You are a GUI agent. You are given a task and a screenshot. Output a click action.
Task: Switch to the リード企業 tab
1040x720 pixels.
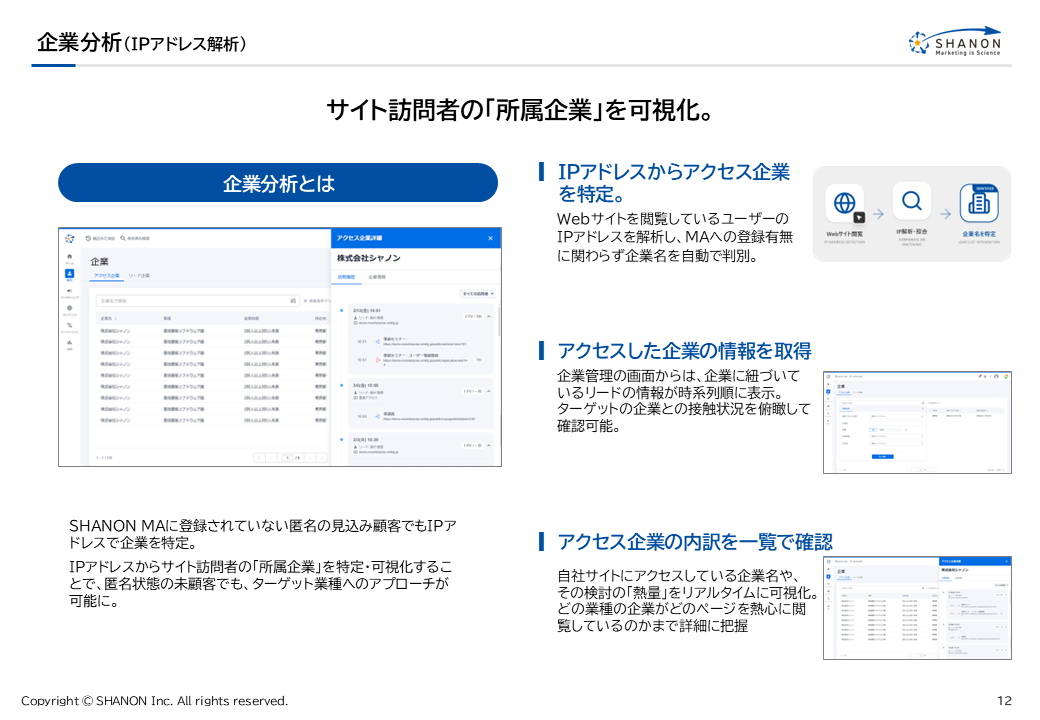139,276
